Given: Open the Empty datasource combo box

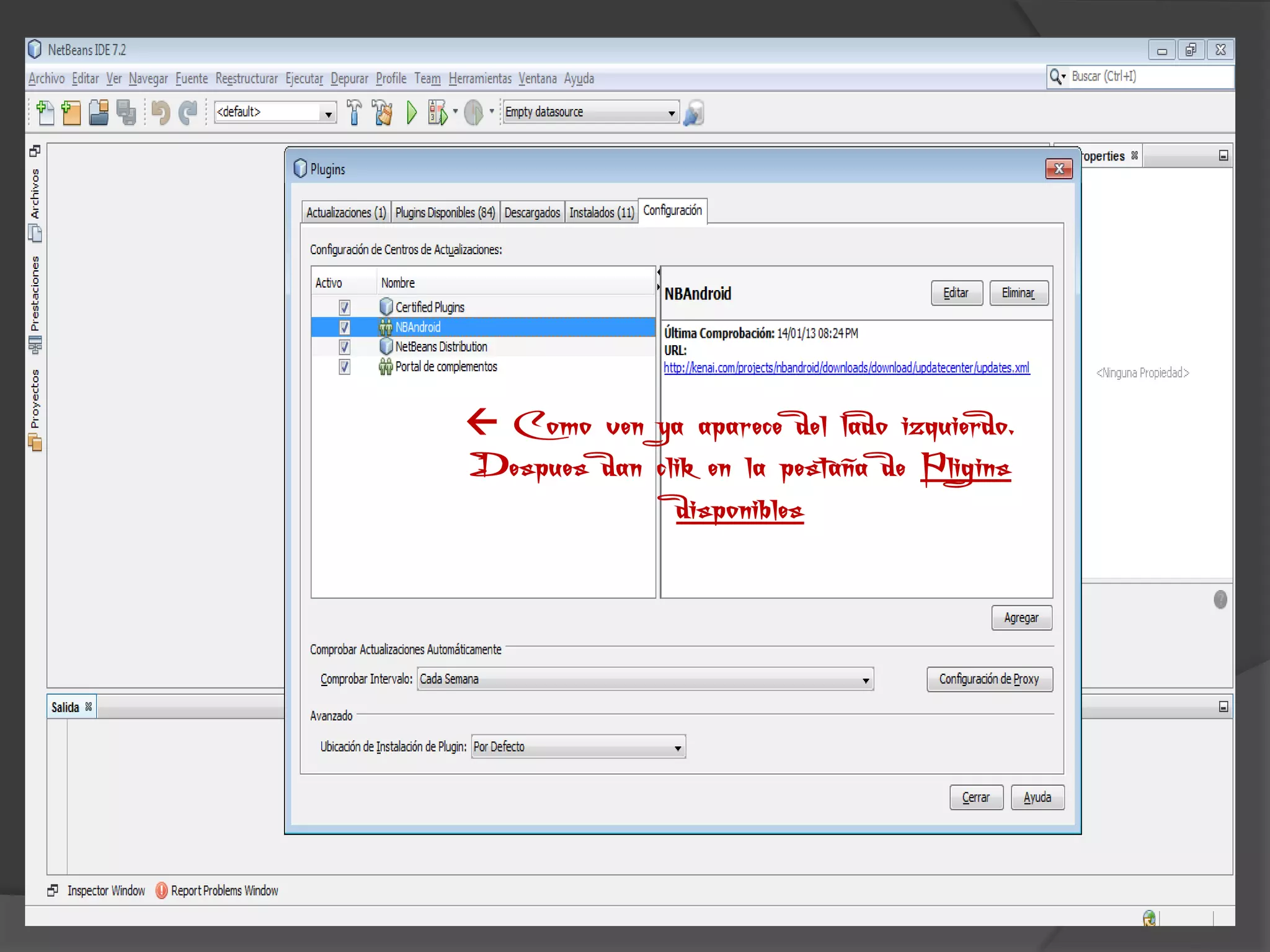Looking at the screenshot, I should pos(590,112).
